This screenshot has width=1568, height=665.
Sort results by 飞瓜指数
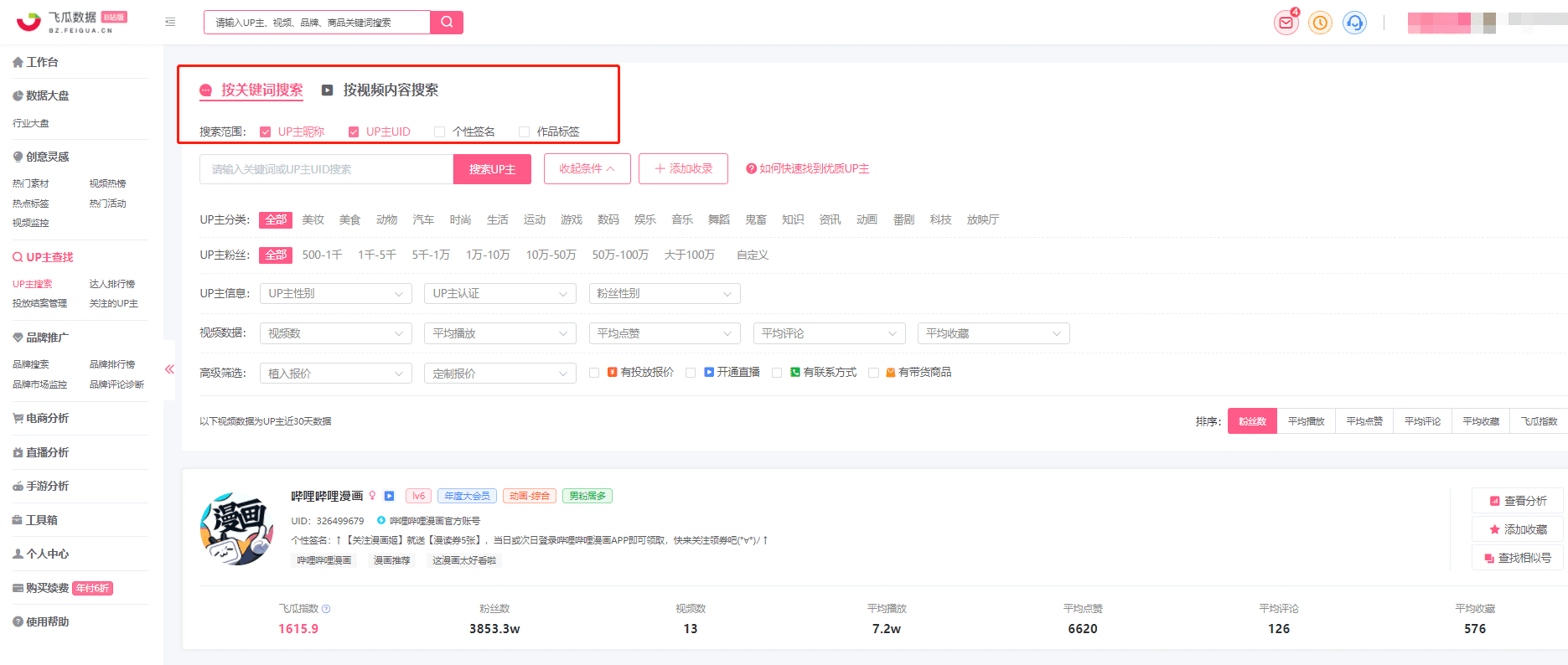1539,421
